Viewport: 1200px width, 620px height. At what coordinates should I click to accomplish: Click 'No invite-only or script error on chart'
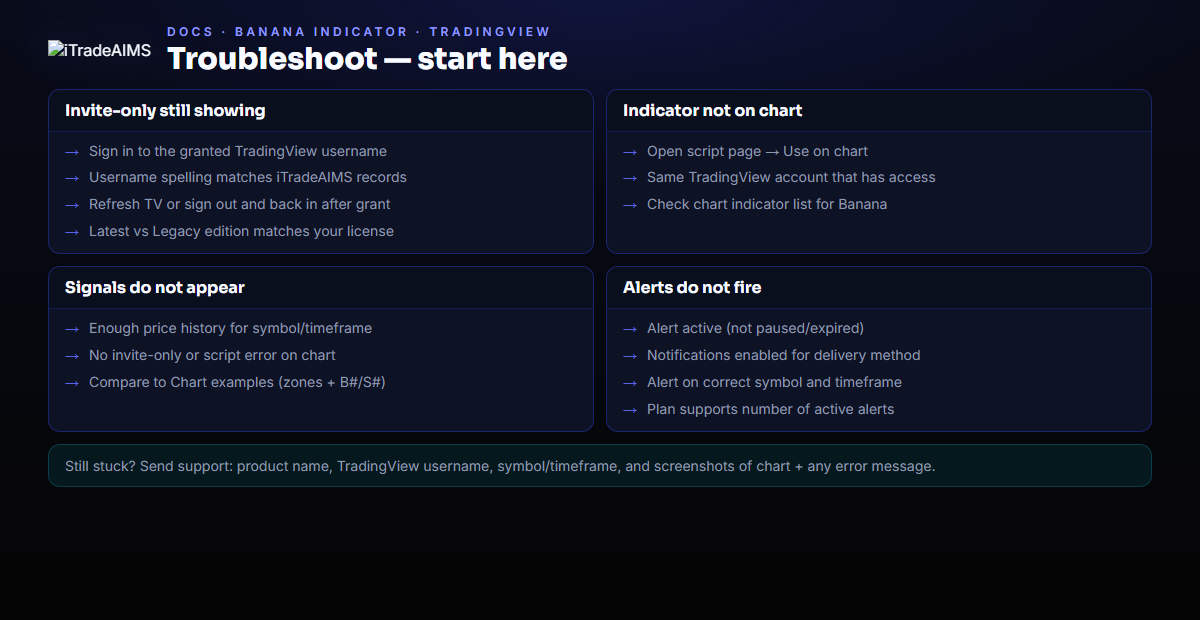coord(212,355)
